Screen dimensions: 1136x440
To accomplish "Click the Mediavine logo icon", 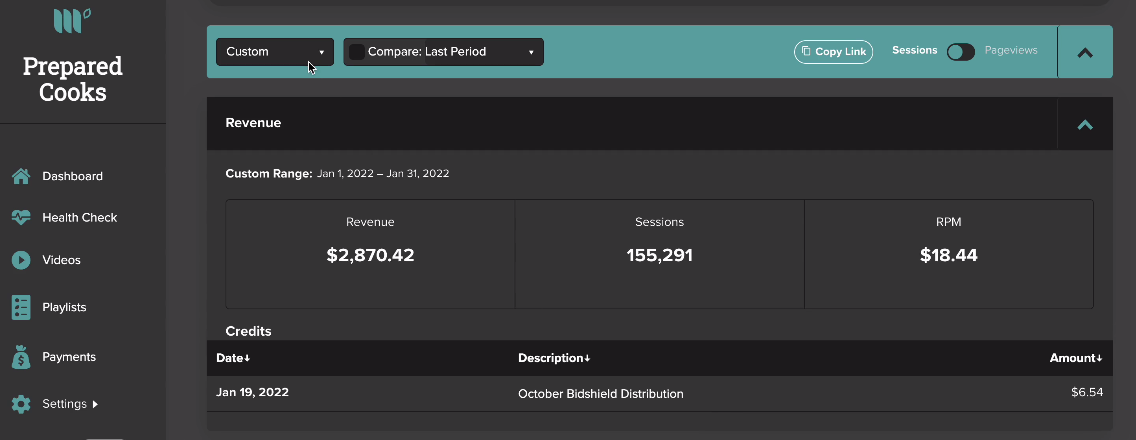I will pyautogui.click(x=72, y=20).
